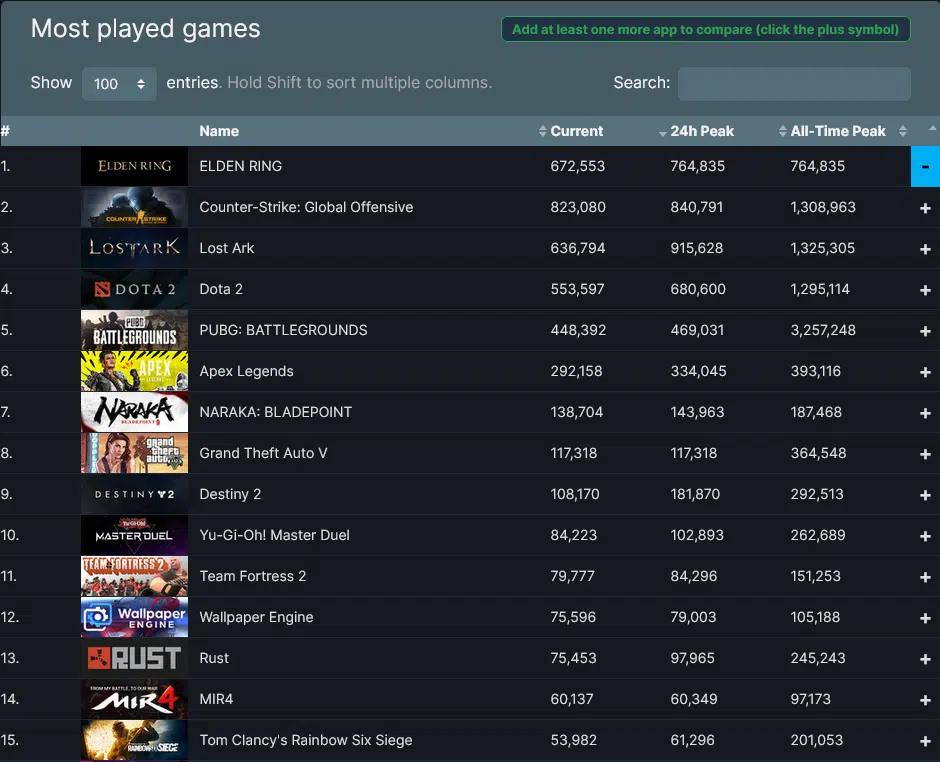Remove ELDEN RING from comparison with minus button
The image size is (940, 762).
pyautogui.click(x=925, y=166)
